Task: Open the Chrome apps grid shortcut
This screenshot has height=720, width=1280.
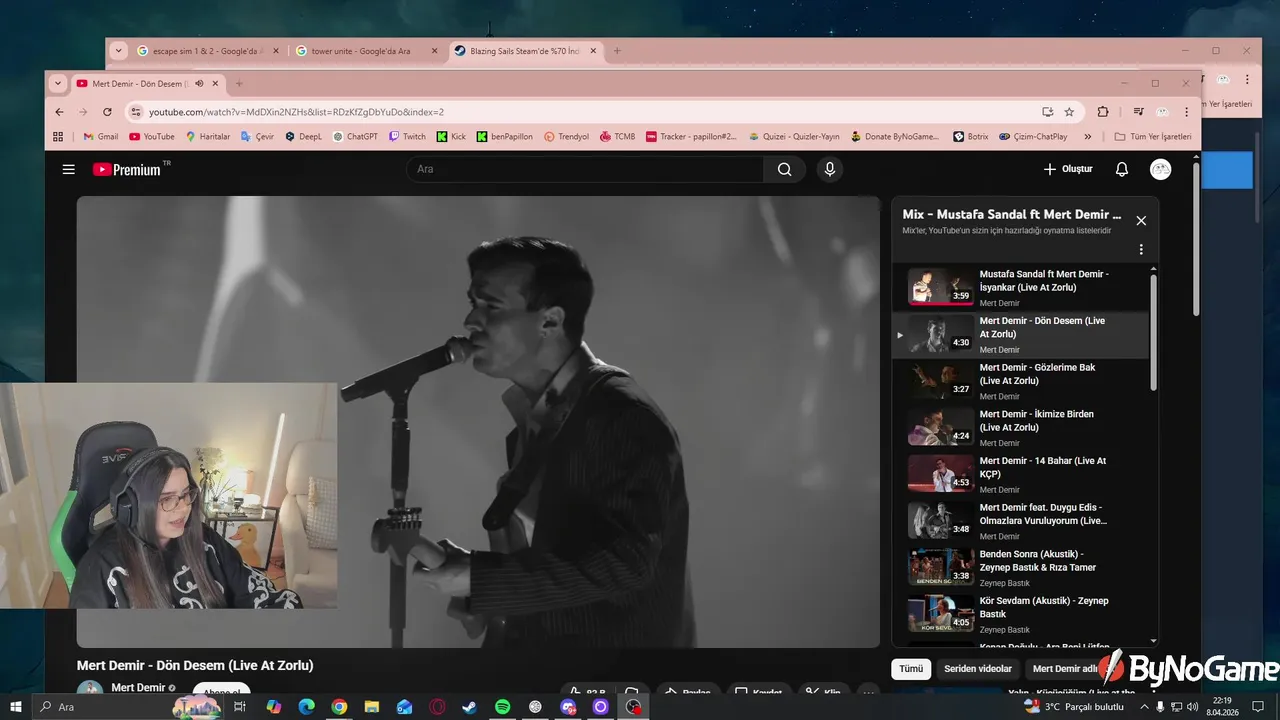Action: pos(58,137)
